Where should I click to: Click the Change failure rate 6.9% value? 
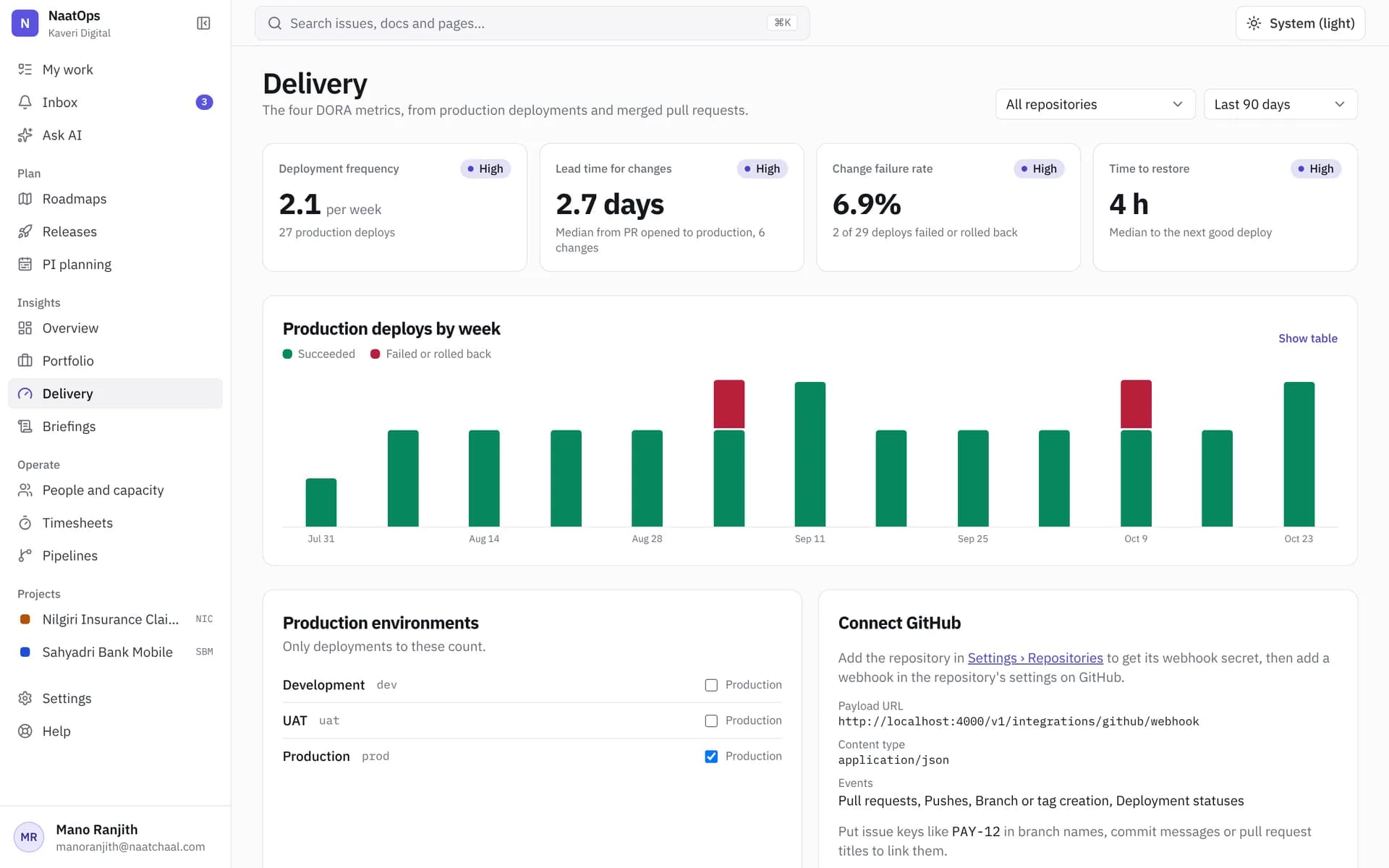[x=867, y=204]
